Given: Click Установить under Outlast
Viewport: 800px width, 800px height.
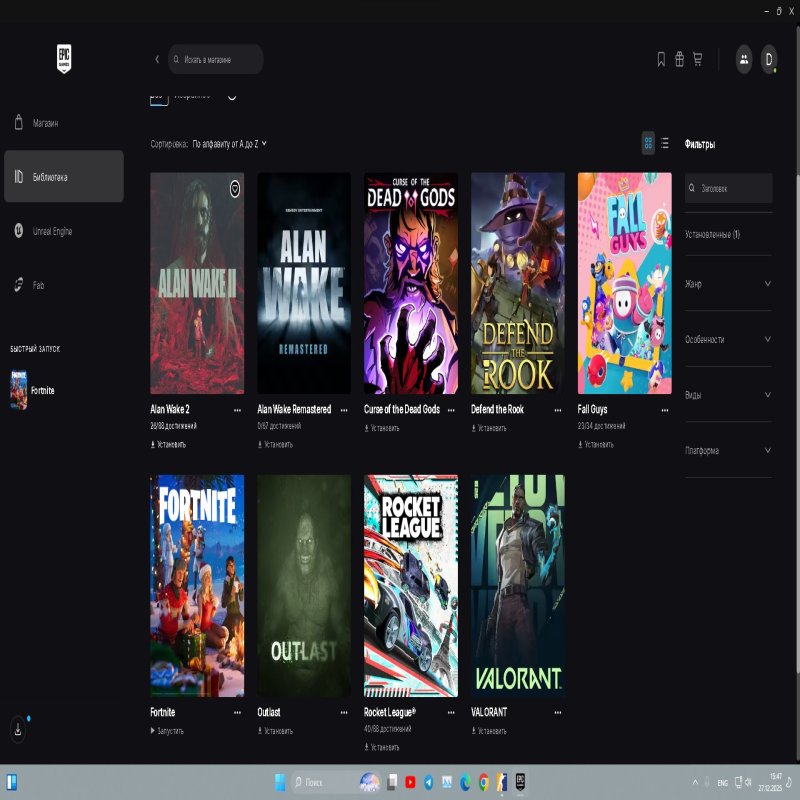Looking at the screenshot, I should [x=275, y=731].
